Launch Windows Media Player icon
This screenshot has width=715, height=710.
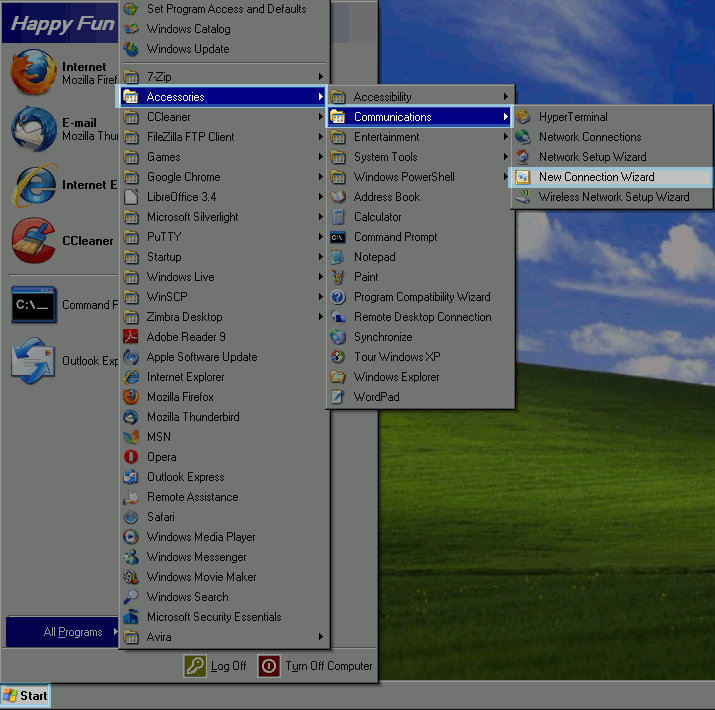(130, 537)
